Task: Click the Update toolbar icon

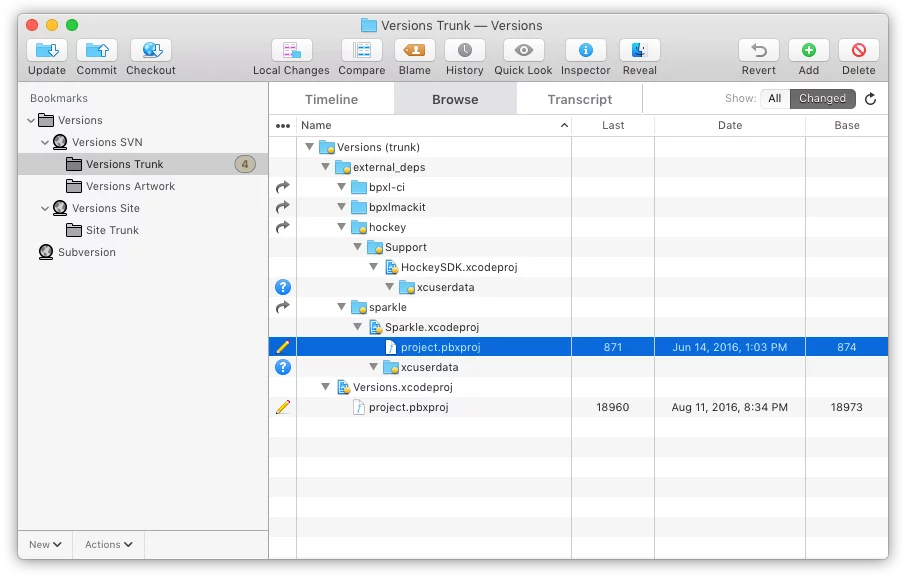Action: [x=46, y=50]
